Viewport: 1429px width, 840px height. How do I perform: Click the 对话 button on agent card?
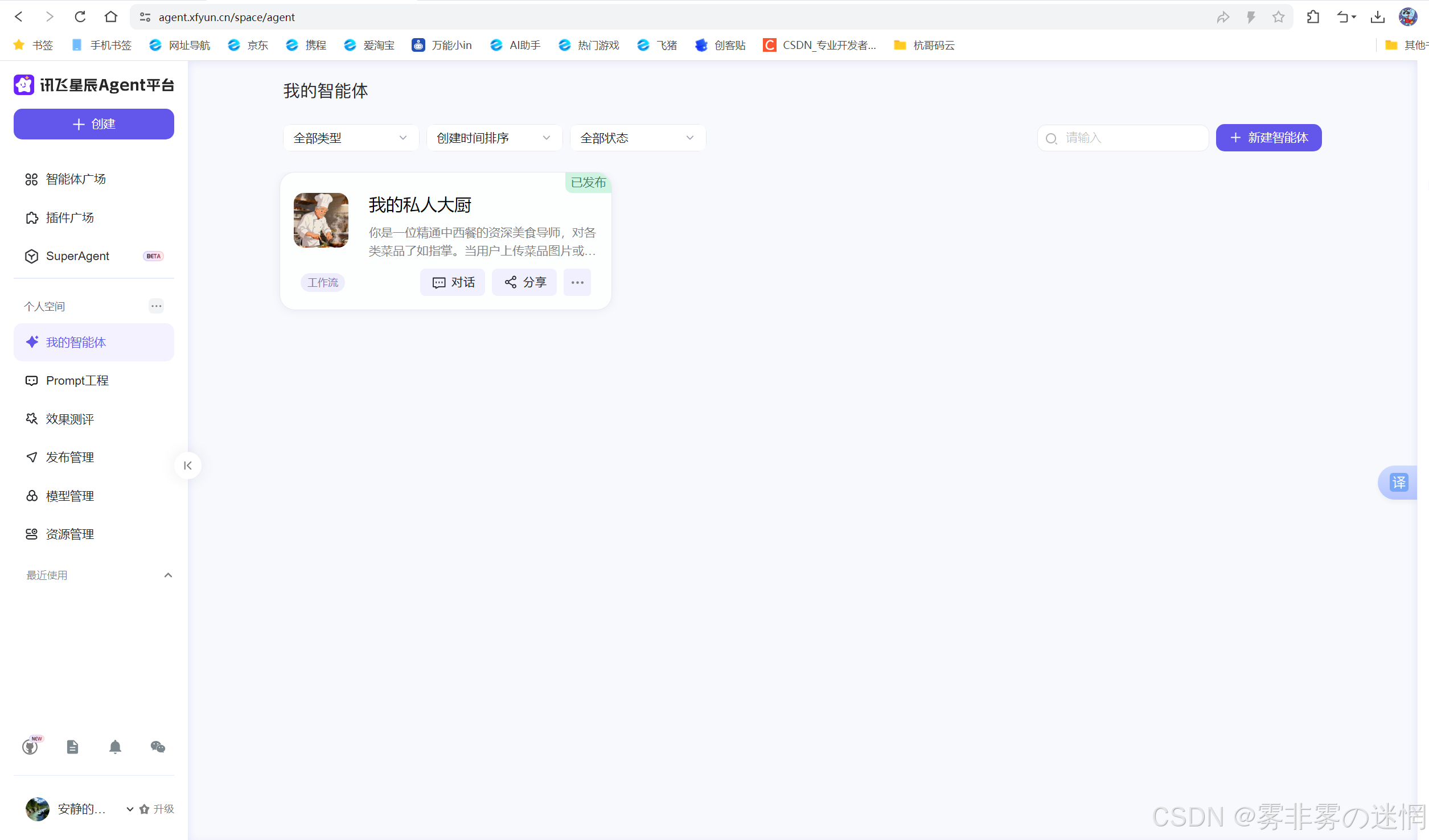coord(453,282)
